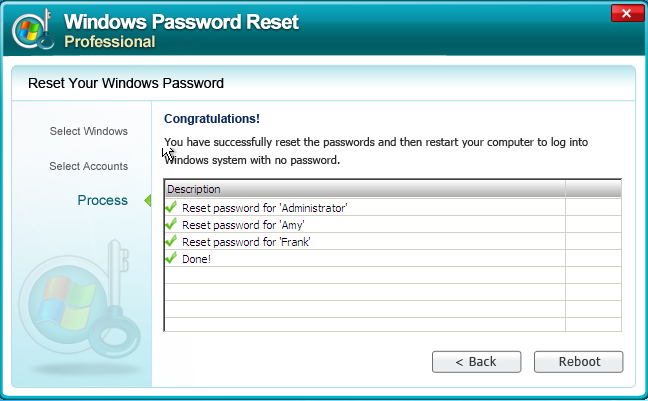This screenshot has width=648, height=401.
Task: Select the 'Amy' password reset row
Action: 229,225
